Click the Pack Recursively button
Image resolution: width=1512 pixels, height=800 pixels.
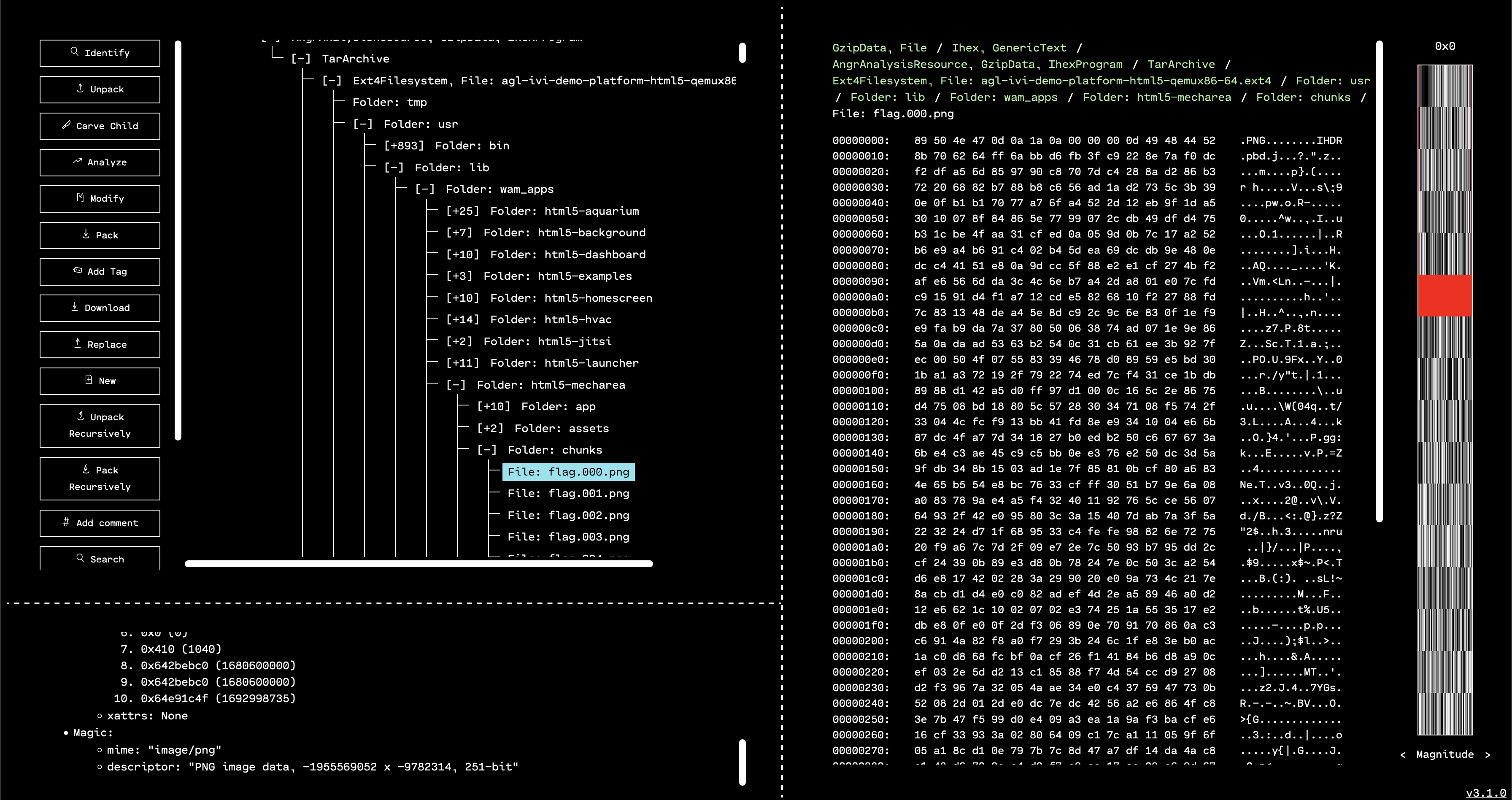point(100,478)
